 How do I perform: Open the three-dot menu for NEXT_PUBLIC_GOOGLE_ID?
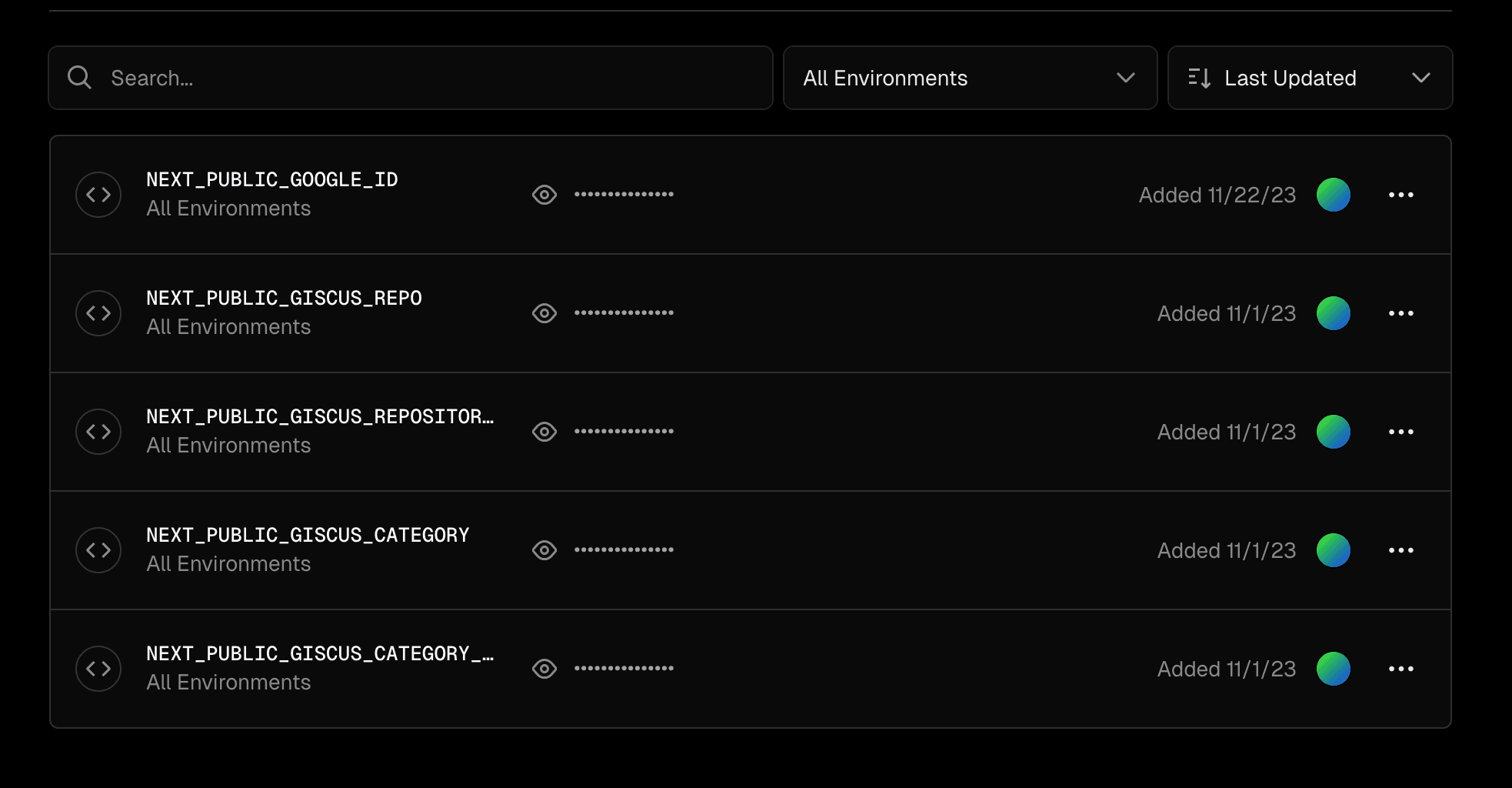pyautogui.click(x=1400, y=195)
